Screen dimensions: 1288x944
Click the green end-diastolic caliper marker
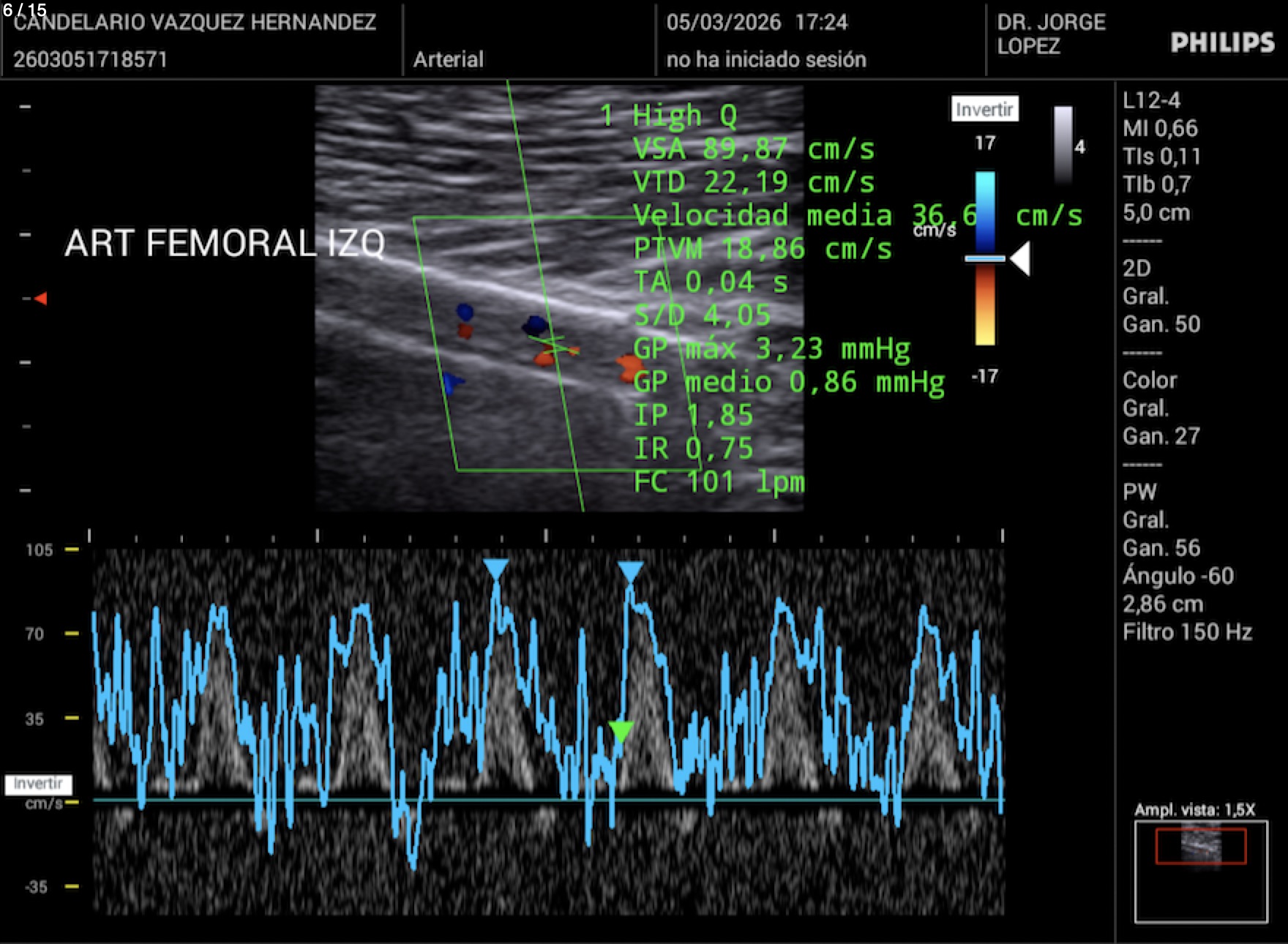click(x=621, y=731)
